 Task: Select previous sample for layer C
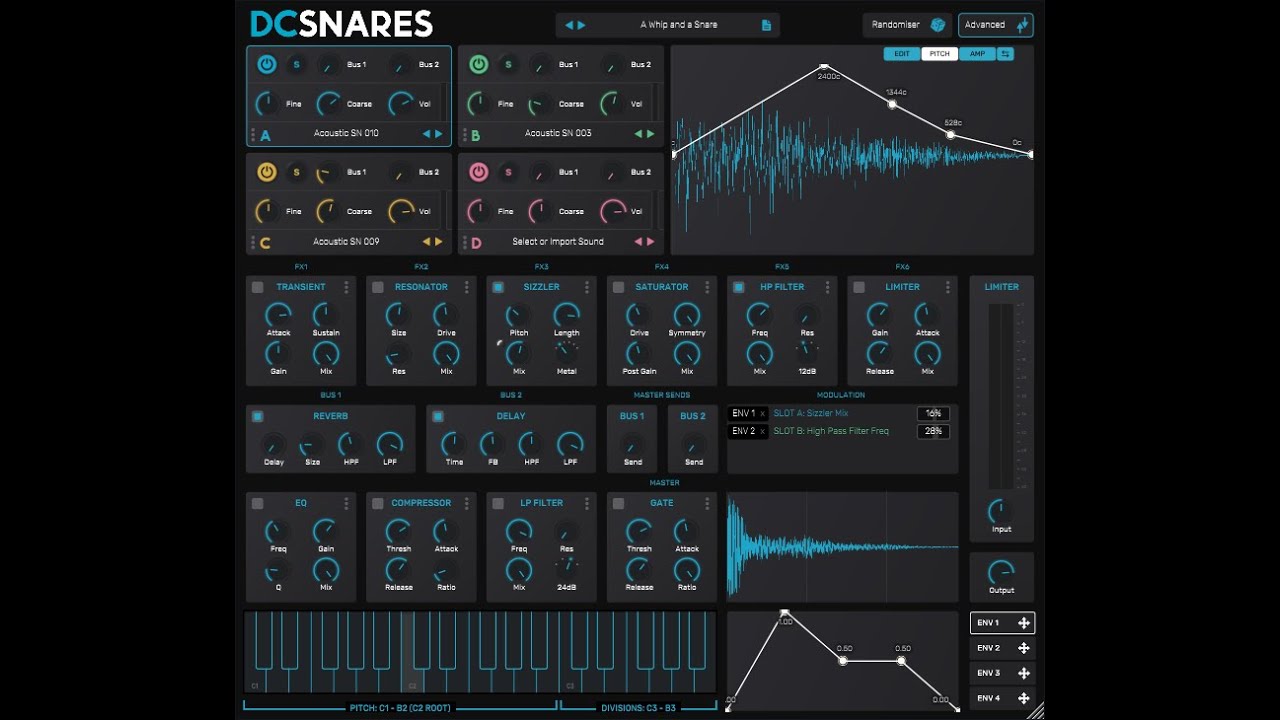426,241
